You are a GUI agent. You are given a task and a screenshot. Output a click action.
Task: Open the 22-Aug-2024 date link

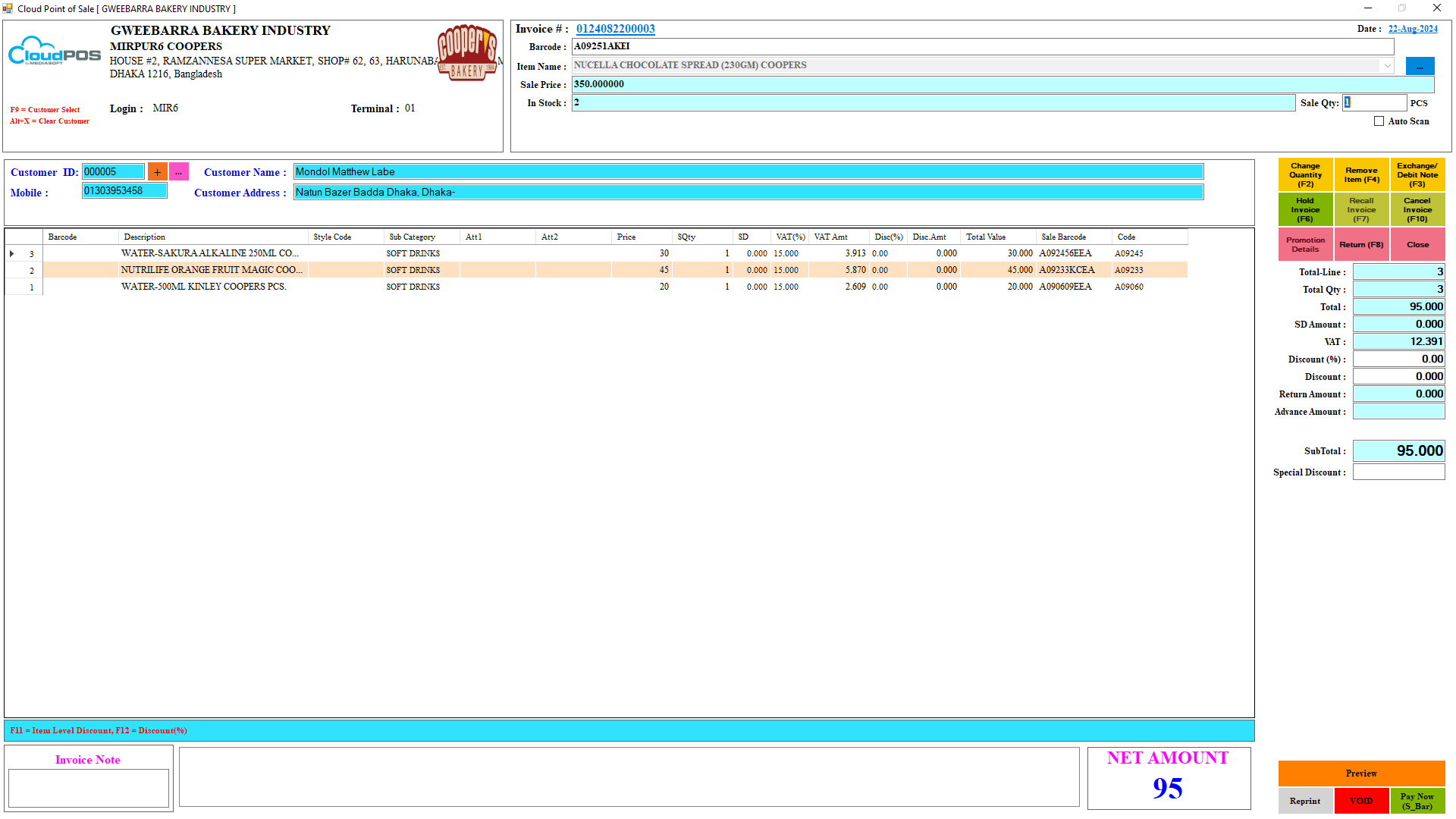tap(1412, 29)
